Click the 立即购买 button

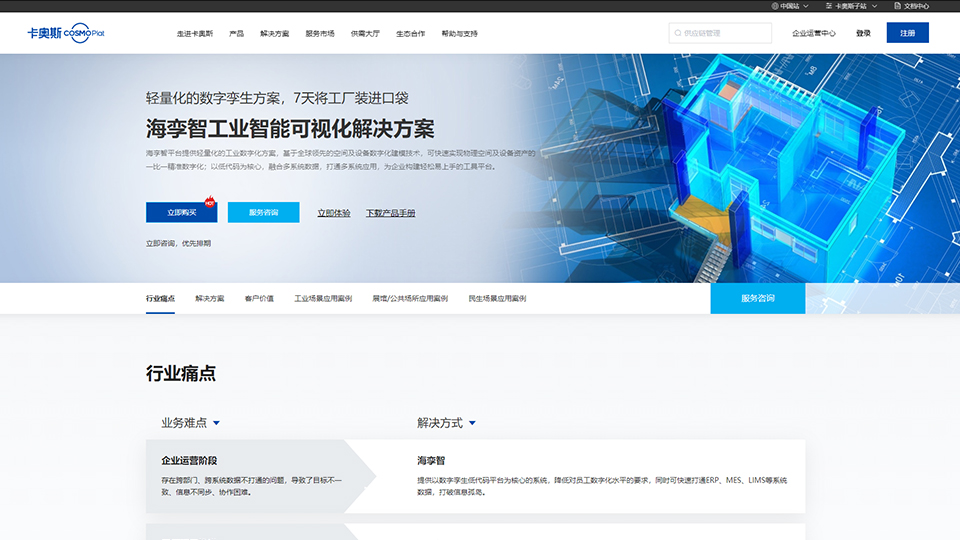click(x=181, y=212)
